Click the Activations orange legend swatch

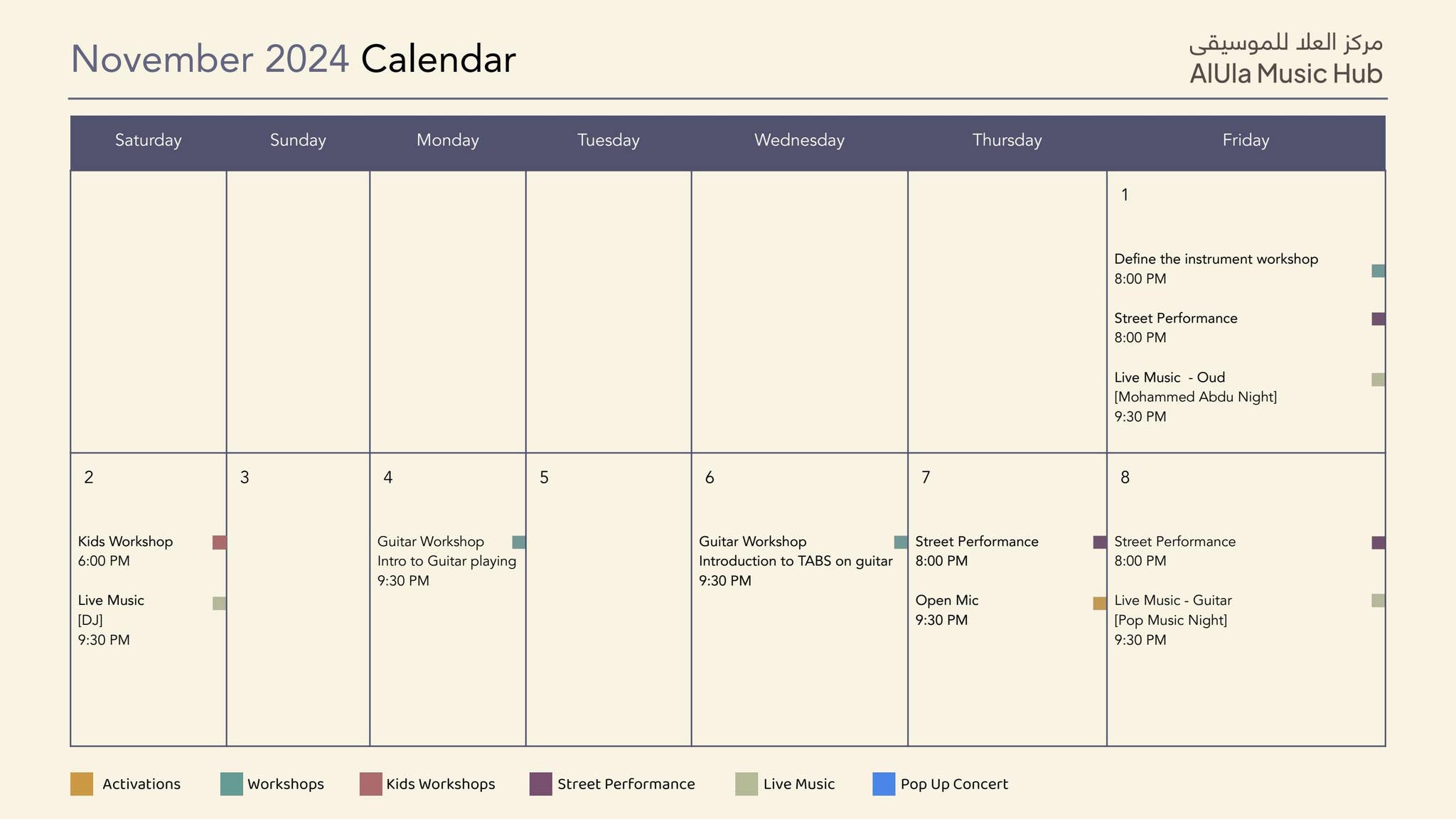[x=82, y=783]
